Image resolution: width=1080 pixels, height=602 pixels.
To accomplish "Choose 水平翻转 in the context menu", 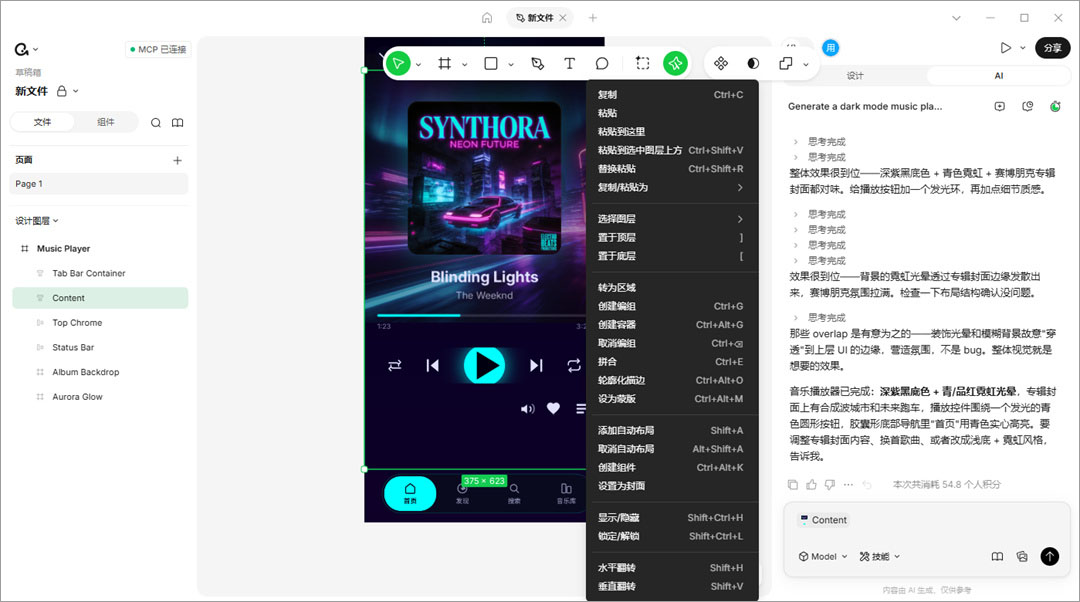I will 672,568.
